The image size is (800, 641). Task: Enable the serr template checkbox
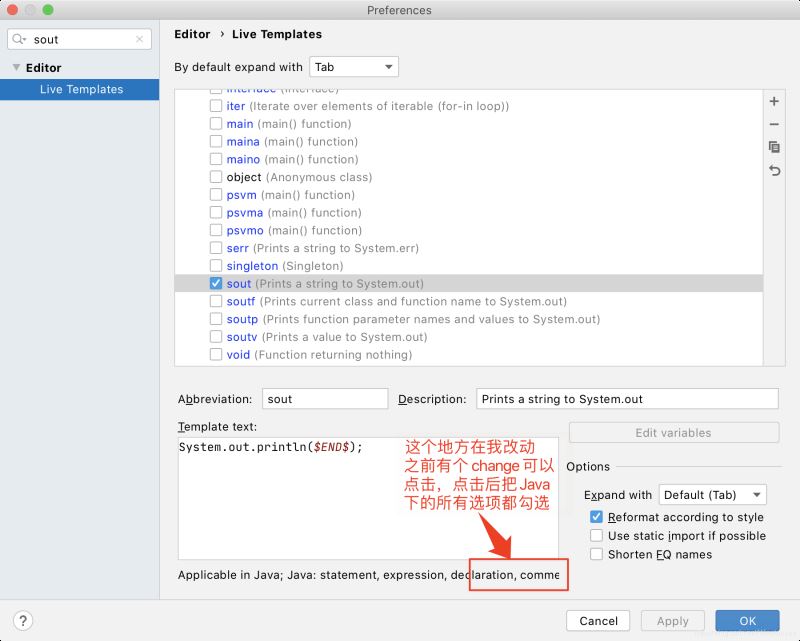[x=216, y=248]
